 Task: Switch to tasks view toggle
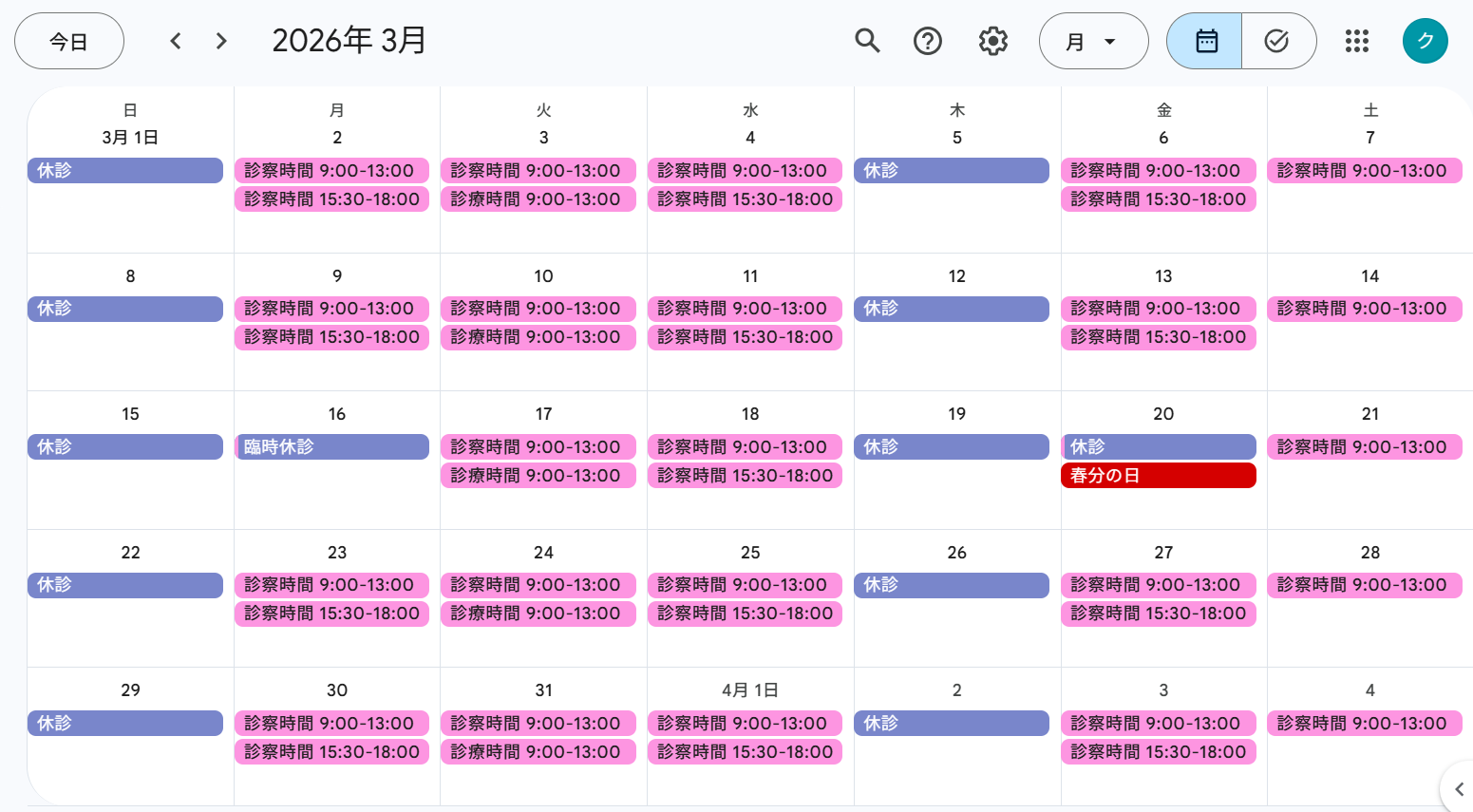pyautogui.click(x=1277, y=41)
